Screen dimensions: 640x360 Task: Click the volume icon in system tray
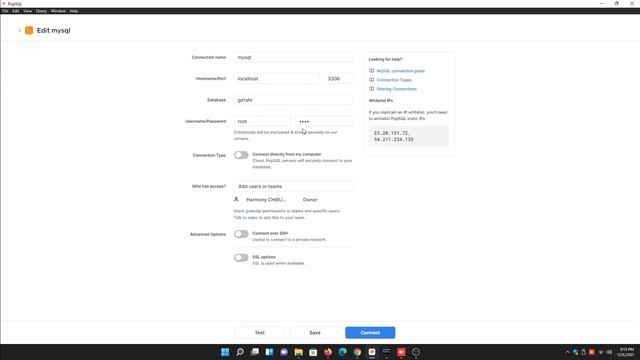[x=609, y=352]
